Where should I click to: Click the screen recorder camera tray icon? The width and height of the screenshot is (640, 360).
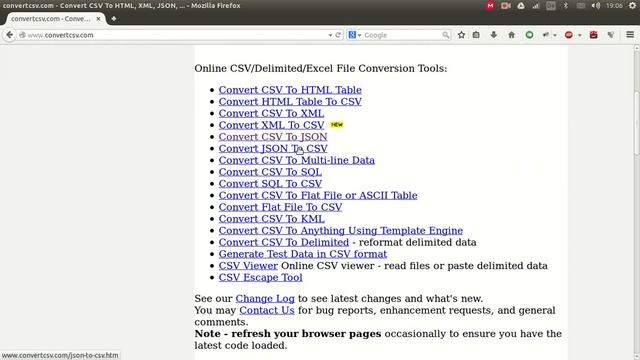pos(506,6)
